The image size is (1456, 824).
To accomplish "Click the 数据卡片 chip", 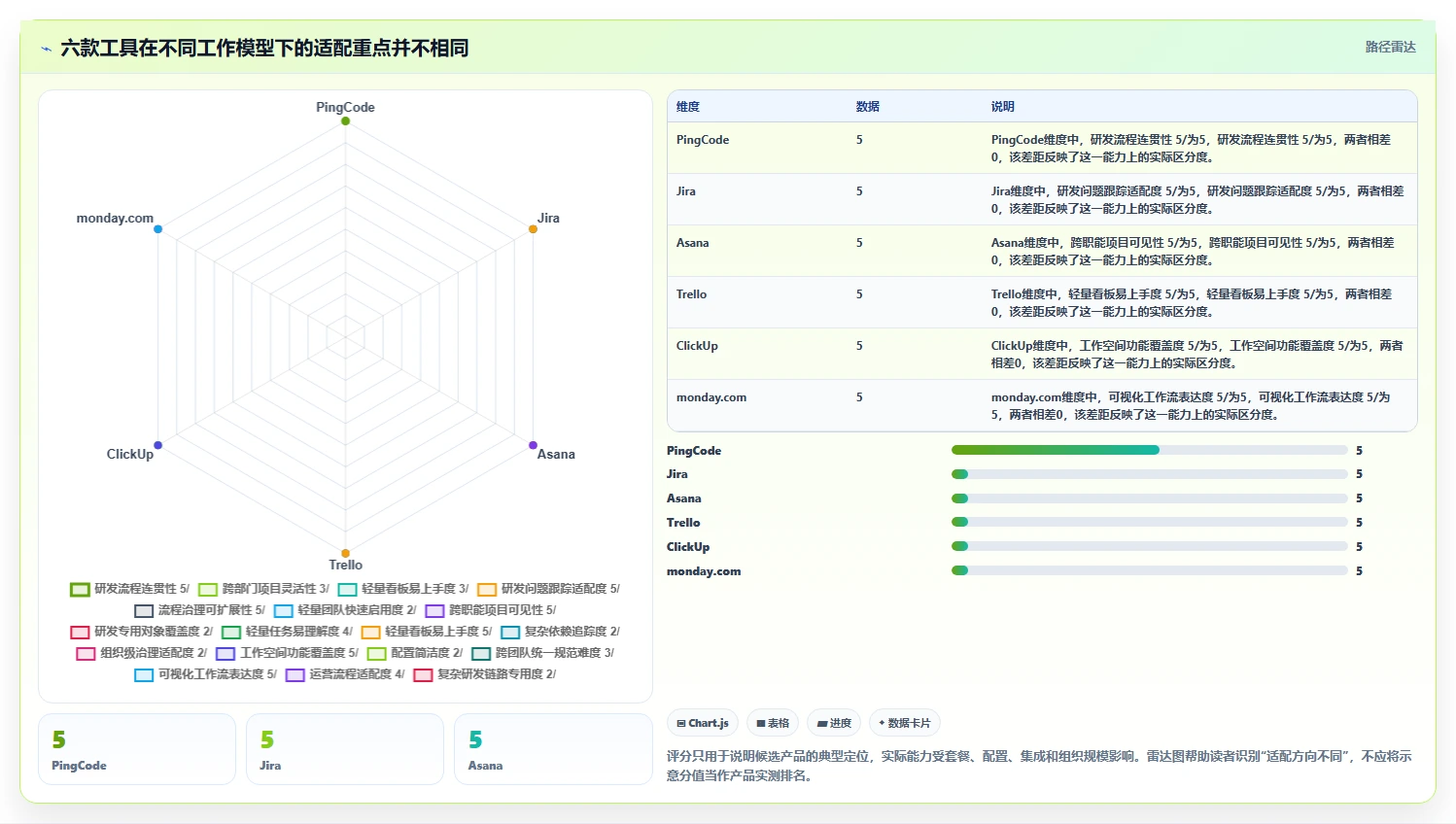I will [905, 723].
